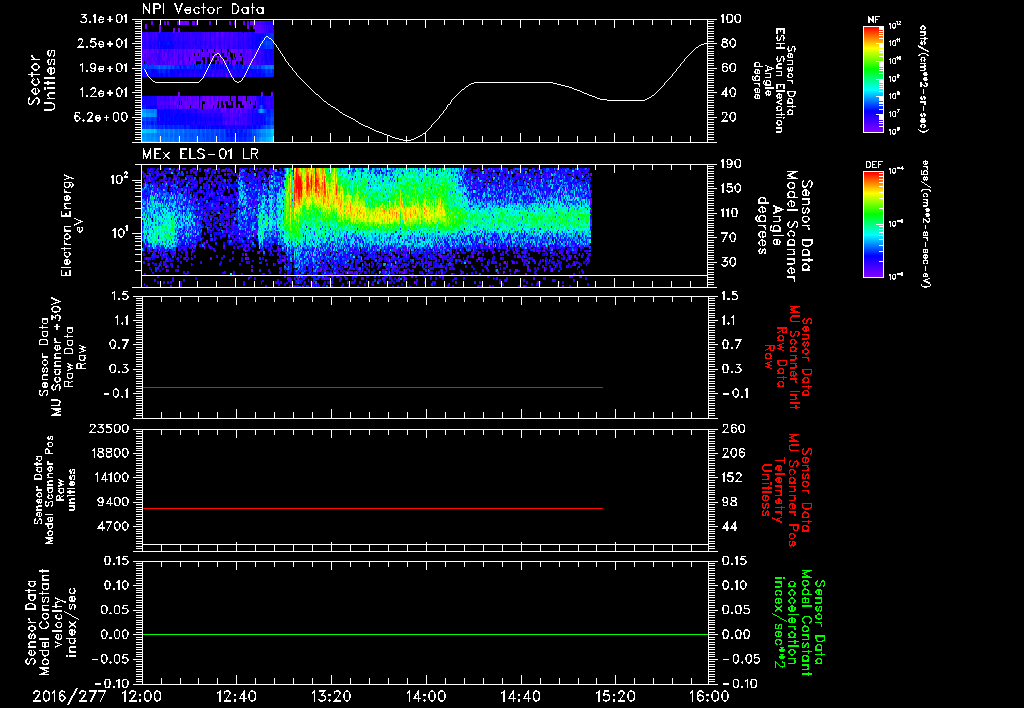Image resolution: width=1024 pixels, height=708 pixels.
Task: Click the 'MU Scanner +30V Raw Data' axis label
Action: point(62,357)
